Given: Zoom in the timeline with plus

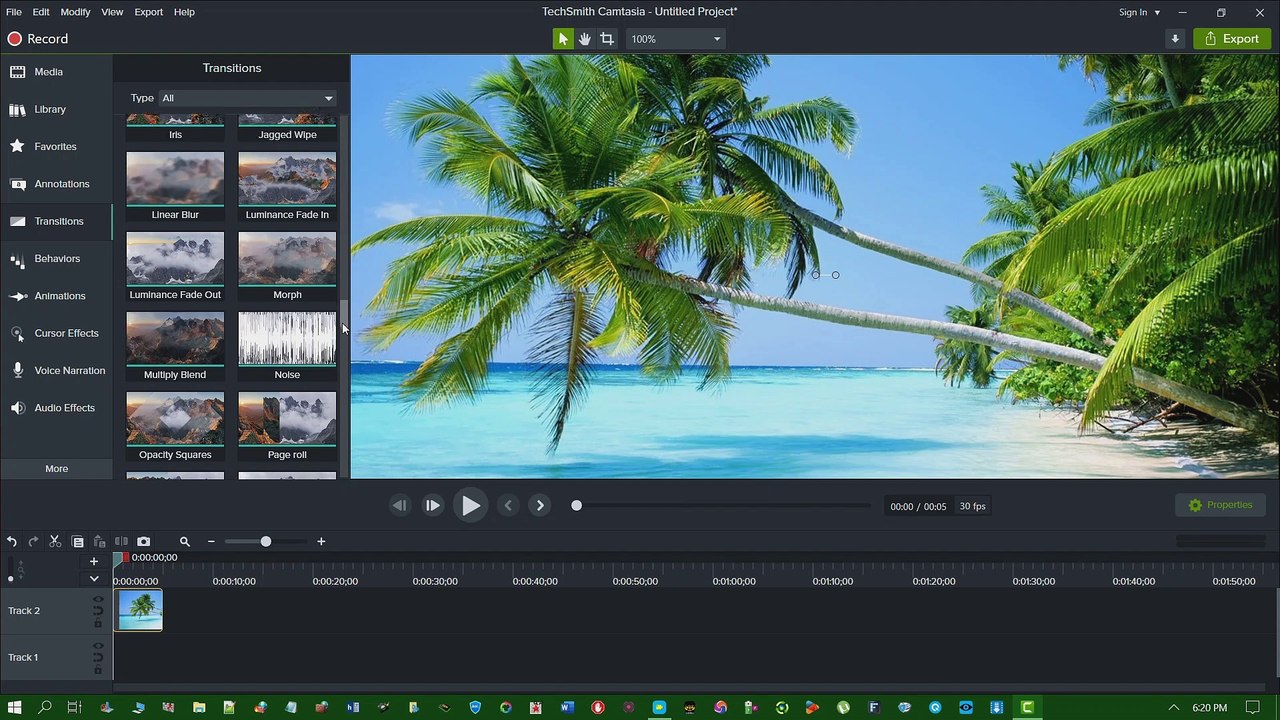Looking at the screenshot, I should click(x=321, y=541).
